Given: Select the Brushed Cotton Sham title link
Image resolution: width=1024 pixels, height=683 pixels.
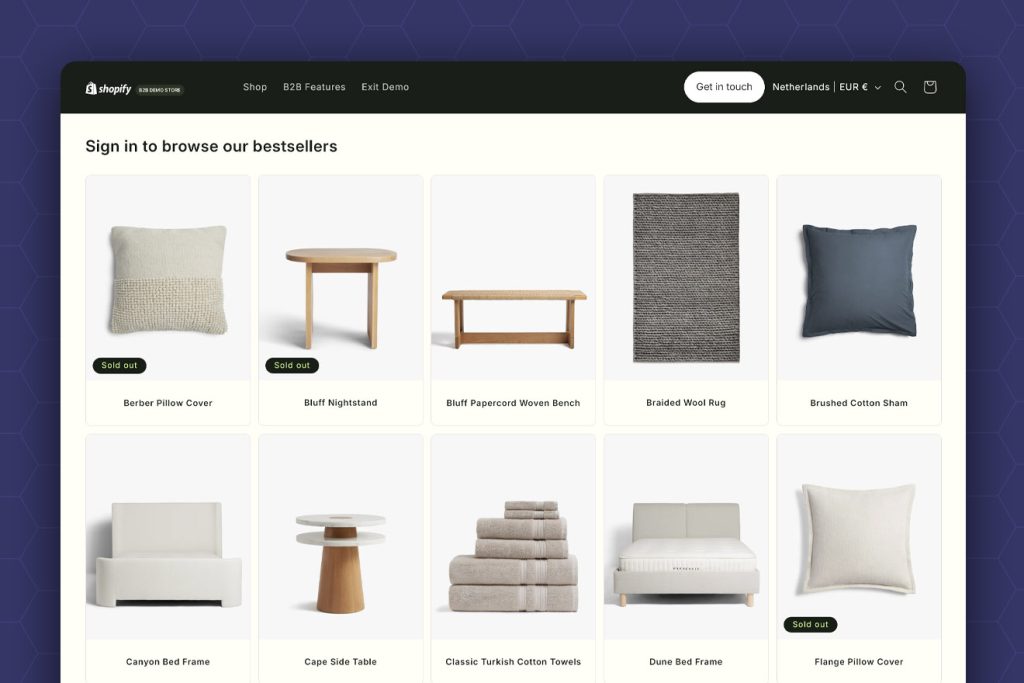Looking at the screenshot, I should point(859,403).
